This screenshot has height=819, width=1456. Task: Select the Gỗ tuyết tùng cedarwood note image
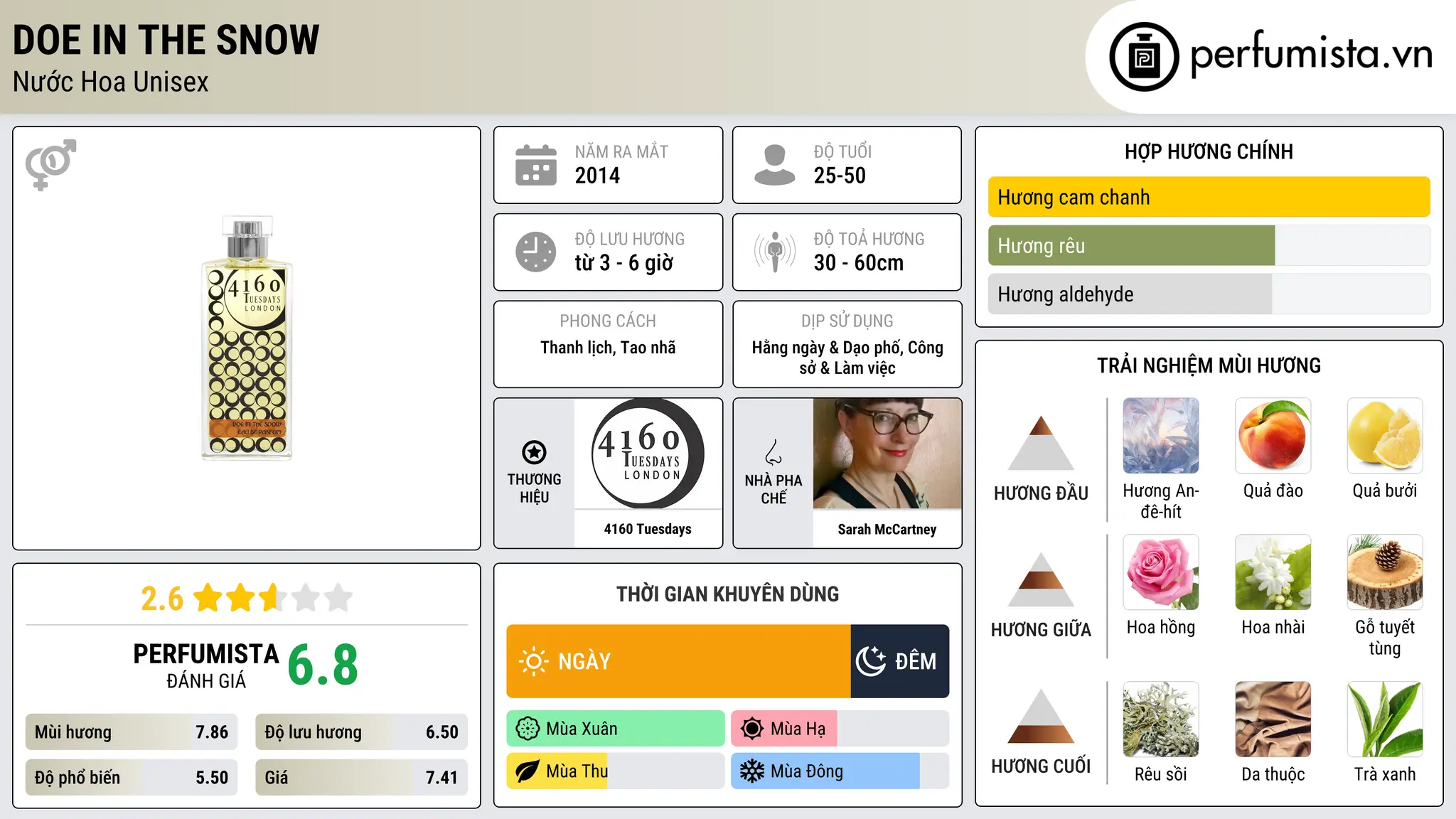point(1385,572)
